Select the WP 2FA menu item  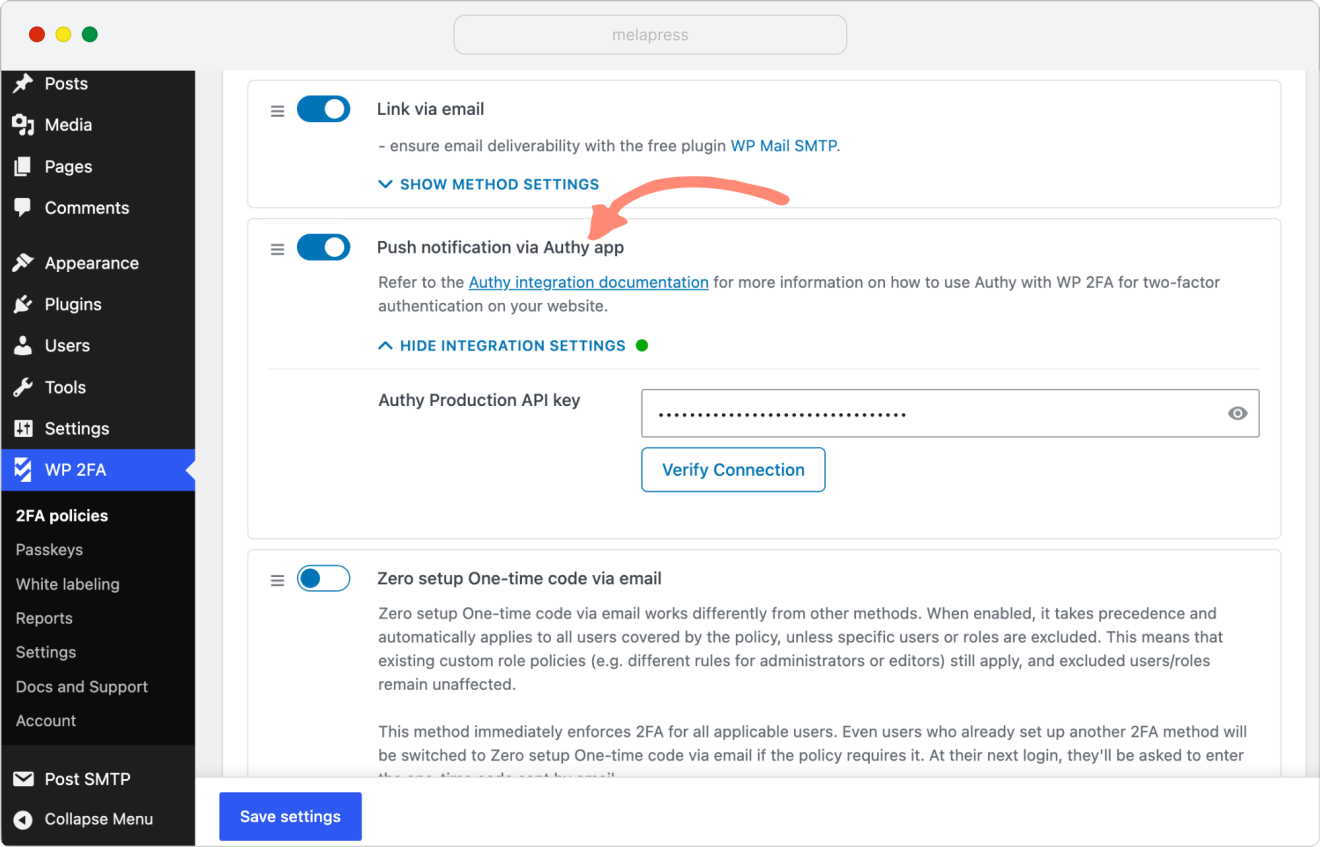tap(98, 470)
